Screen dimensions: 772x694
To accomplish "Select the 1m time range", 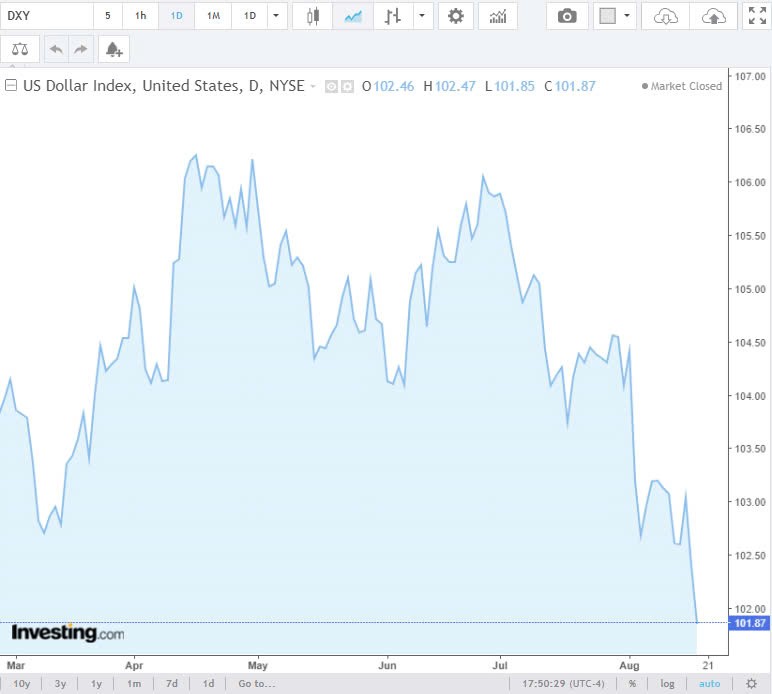I will point(134,684).
